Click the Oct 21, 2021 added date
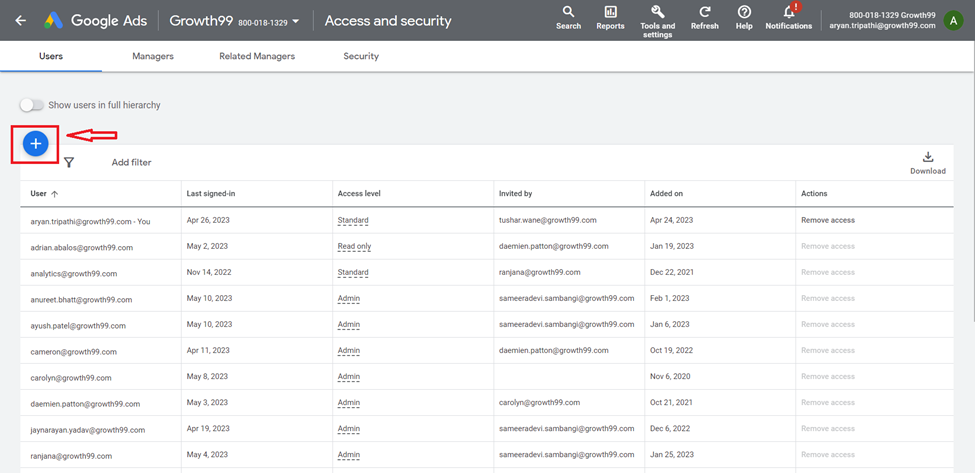 [672, 403]
